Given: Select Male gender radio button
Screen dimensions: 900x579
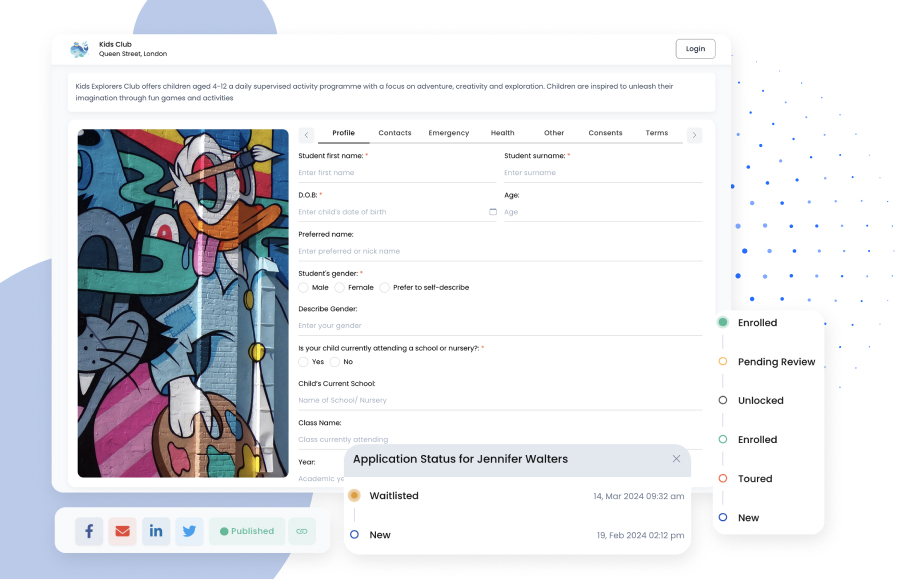Looking at the screenshot, I should coord(304,287).
